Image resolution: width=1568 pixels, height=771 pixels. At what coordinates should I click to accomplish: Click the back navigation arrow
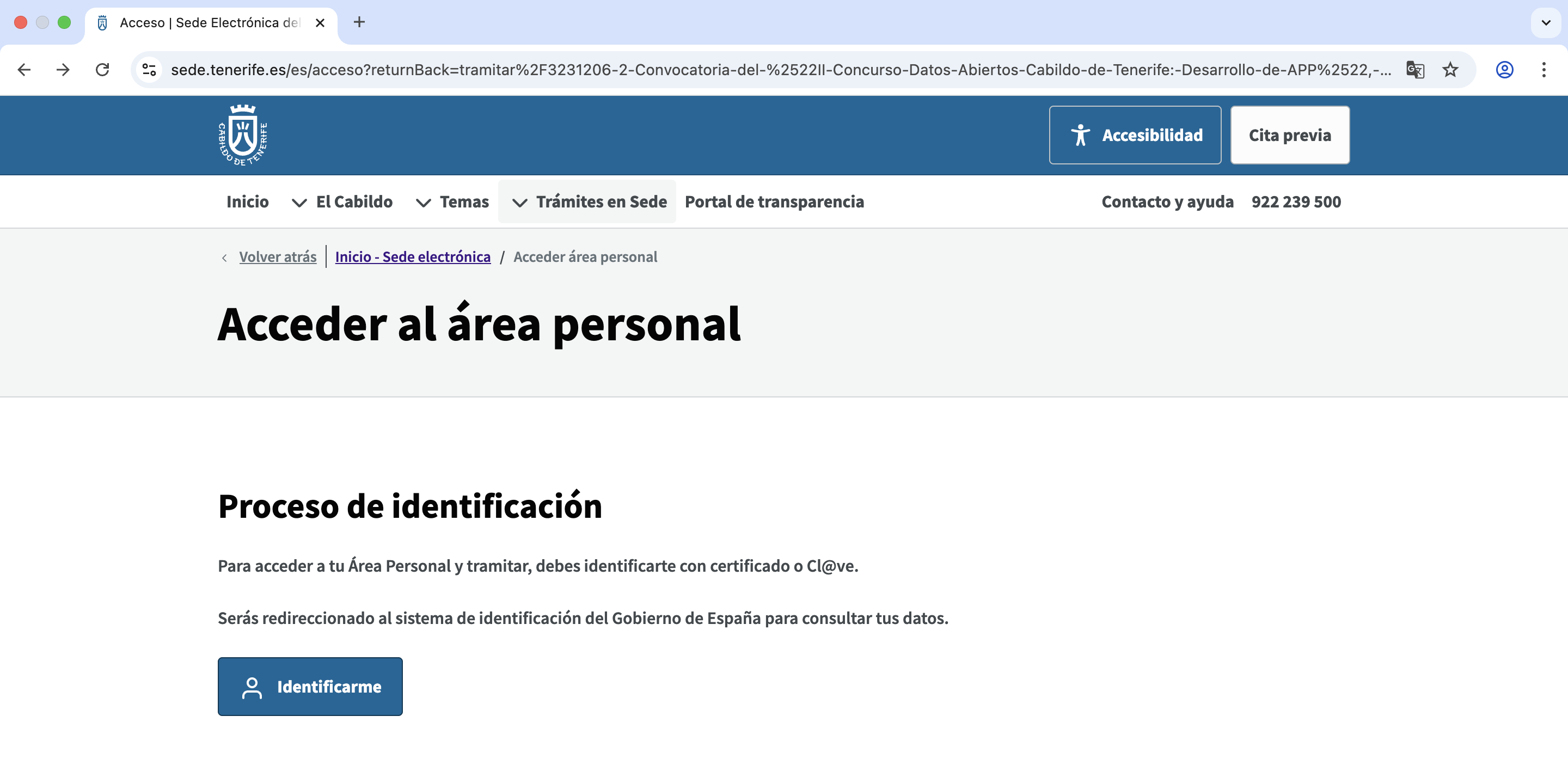(x=24, y=69)
